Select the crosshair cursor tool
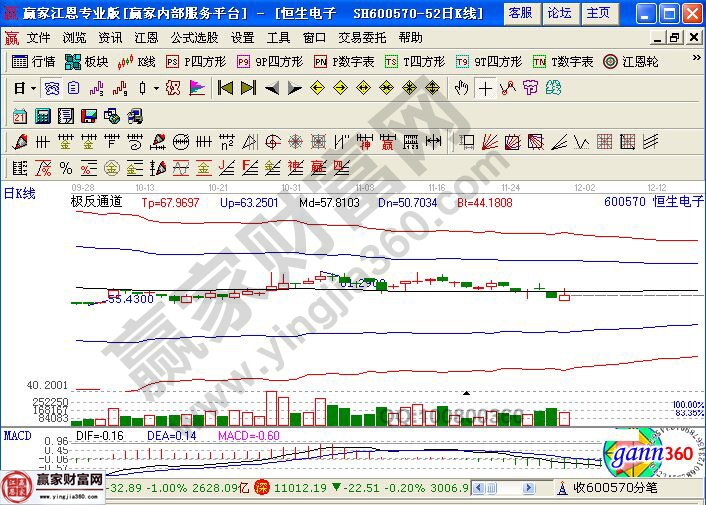Screen dimensions: 706x505 click(485, 88)
